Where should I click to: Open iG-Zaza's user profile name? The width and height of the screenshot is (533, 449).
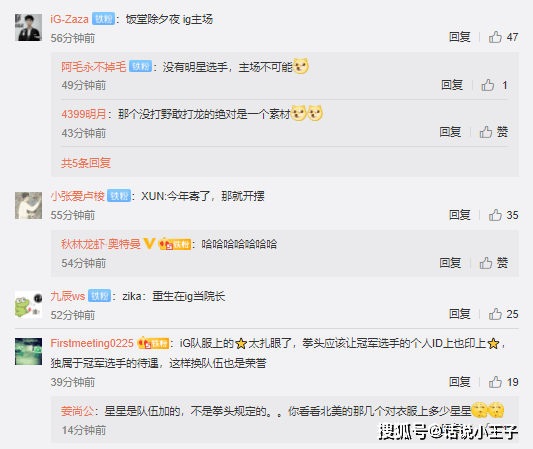click(69, 19)
